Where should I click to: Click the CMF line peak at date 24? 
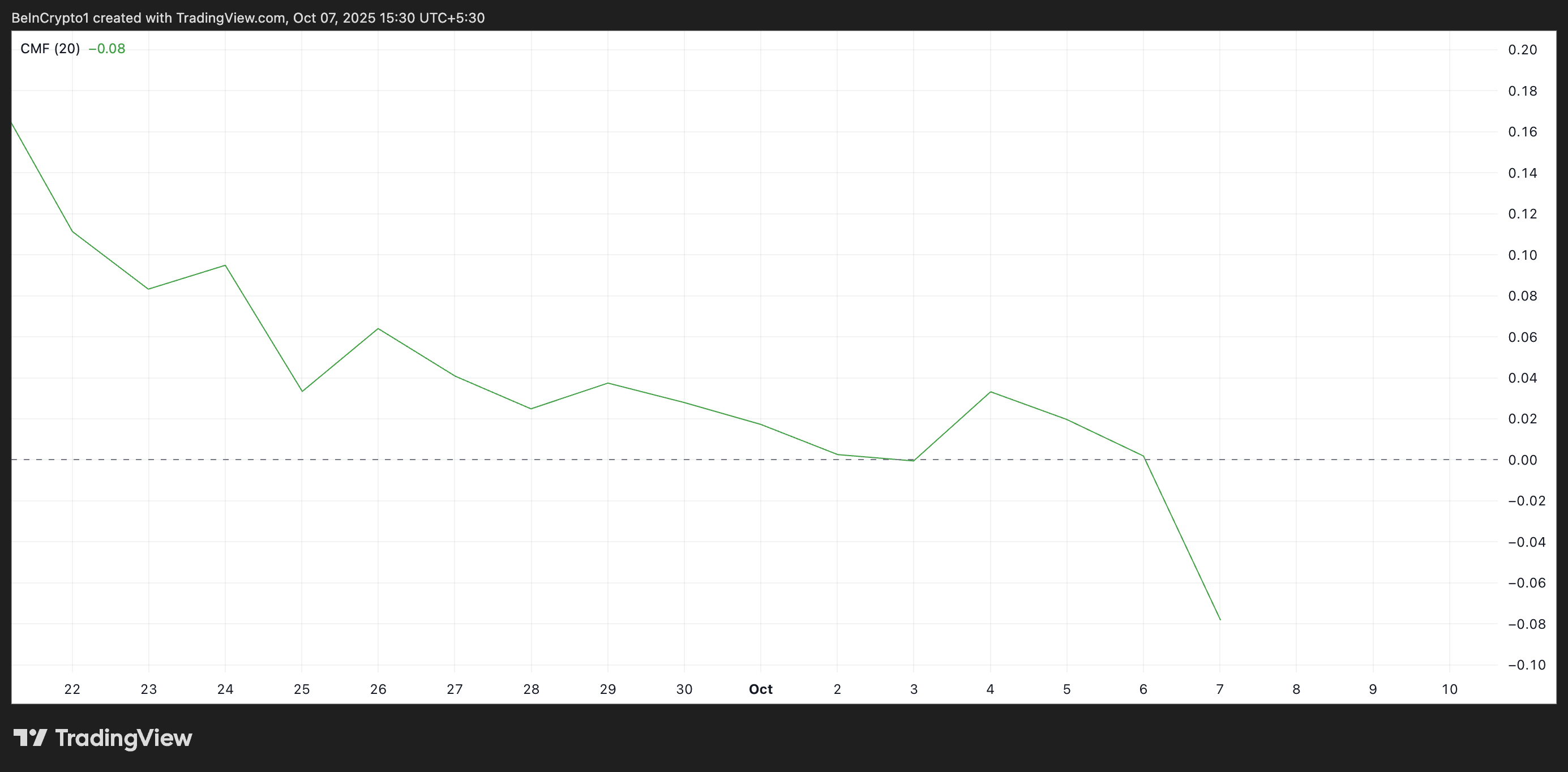point(225,265)
